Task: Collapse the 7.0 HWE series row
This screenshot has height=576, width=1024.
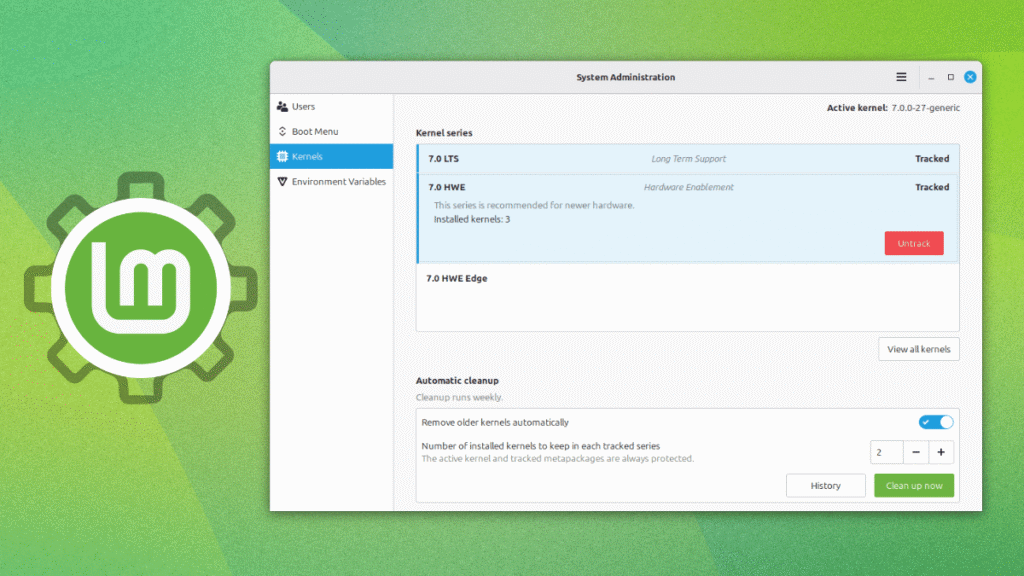Action: 688,187
